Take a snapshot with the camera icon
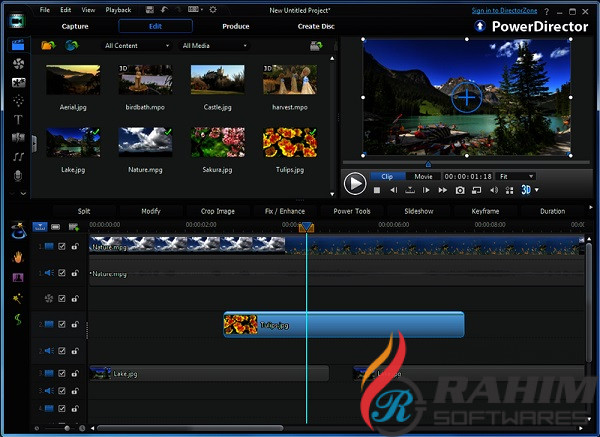The image size is (600, 437). click(460, 190)
